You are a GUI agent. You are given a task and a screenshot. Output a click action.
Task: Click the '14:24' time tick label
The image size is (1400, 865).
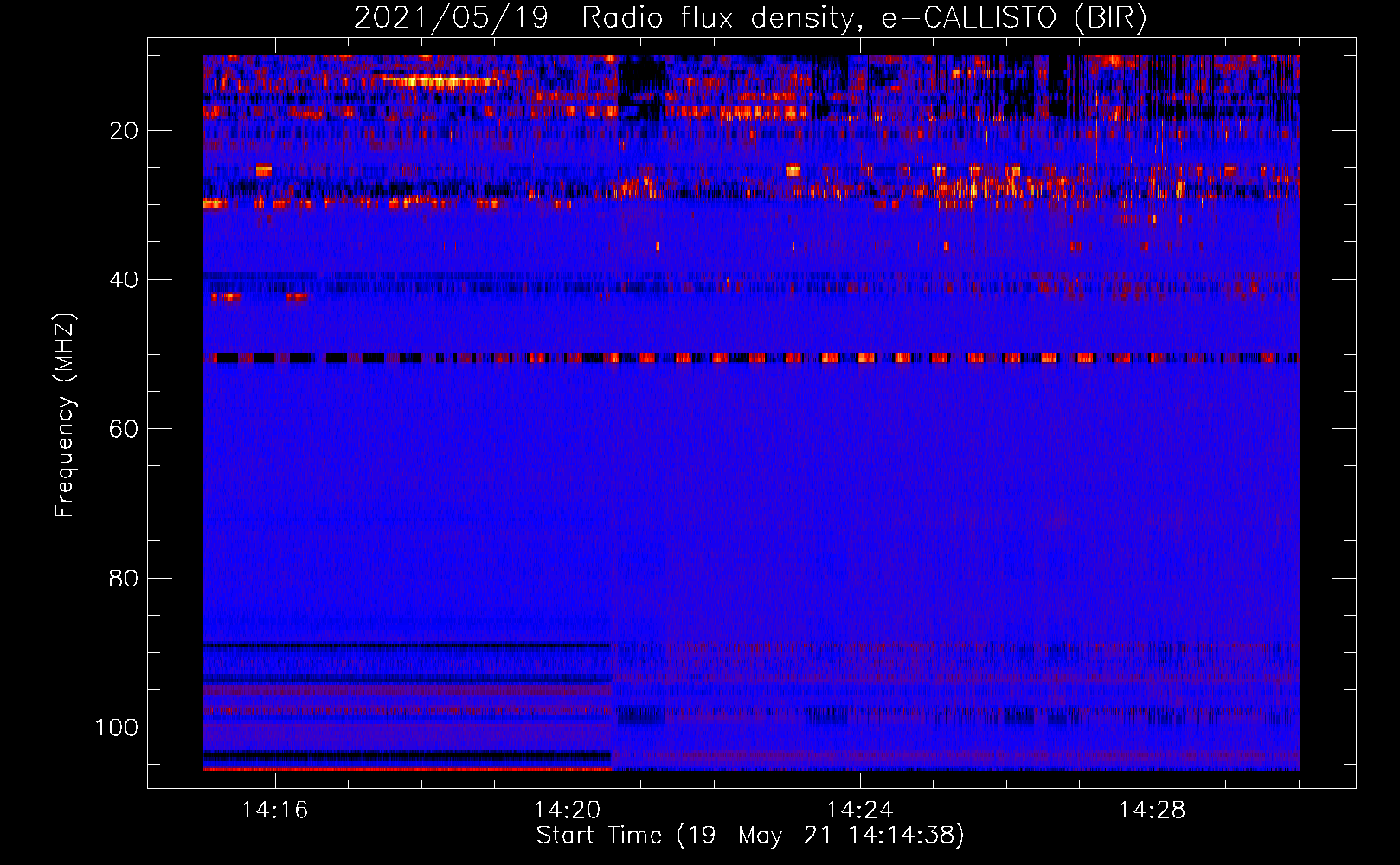pyautogui.click(x=860, y=811)
